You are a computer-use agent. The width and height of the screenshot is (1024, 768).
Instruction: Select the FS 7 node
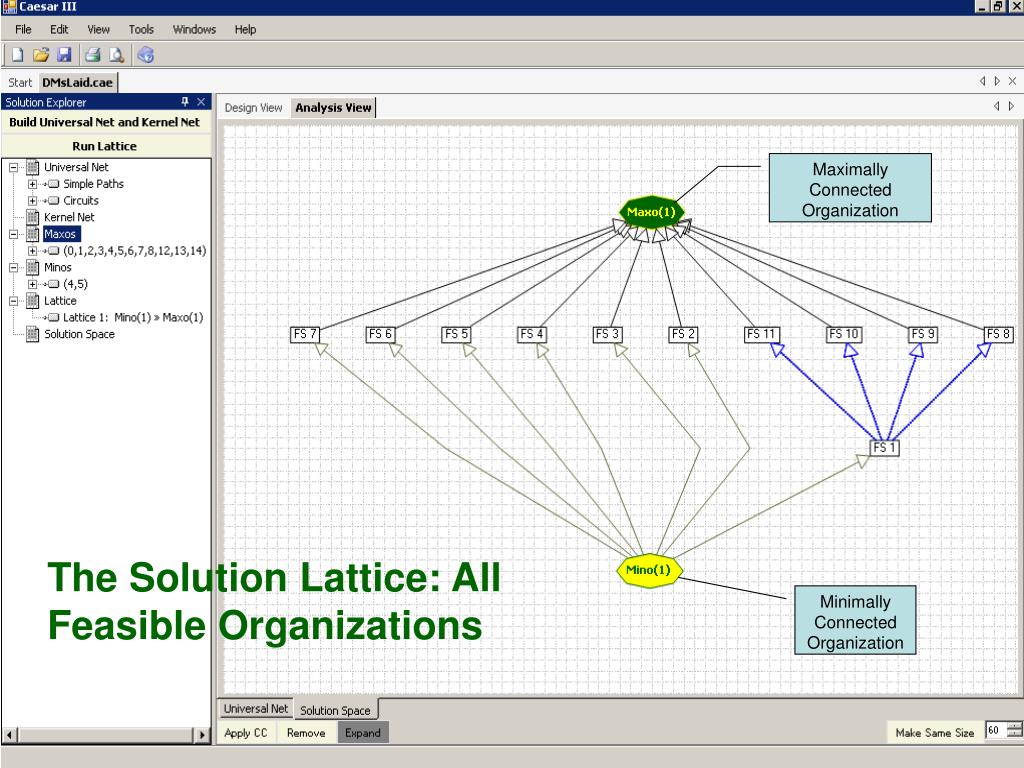click(305, 334)
